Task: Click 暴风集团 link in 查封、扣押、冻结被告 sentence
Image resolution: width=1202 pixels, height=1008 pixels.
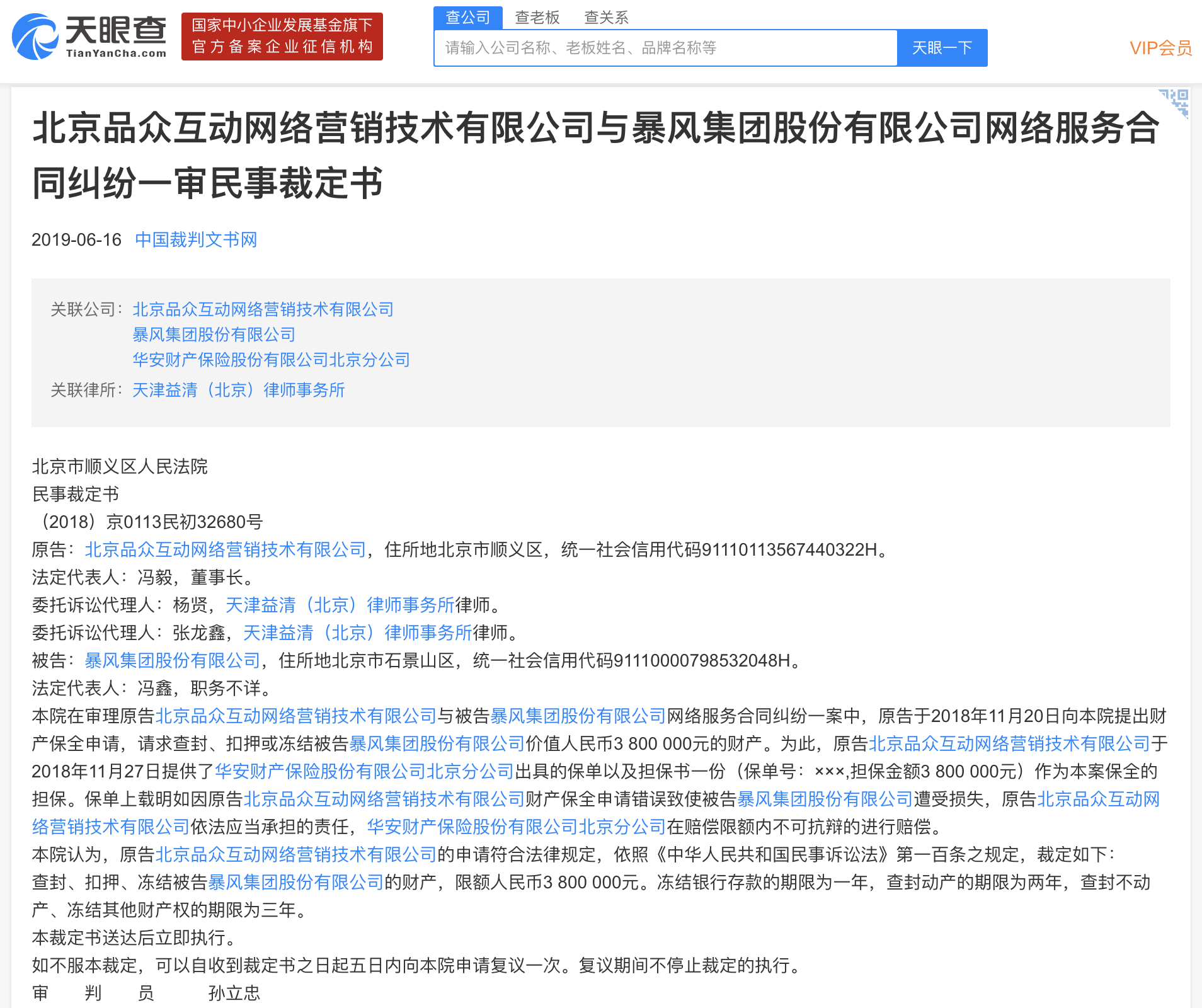Action: 295,883
